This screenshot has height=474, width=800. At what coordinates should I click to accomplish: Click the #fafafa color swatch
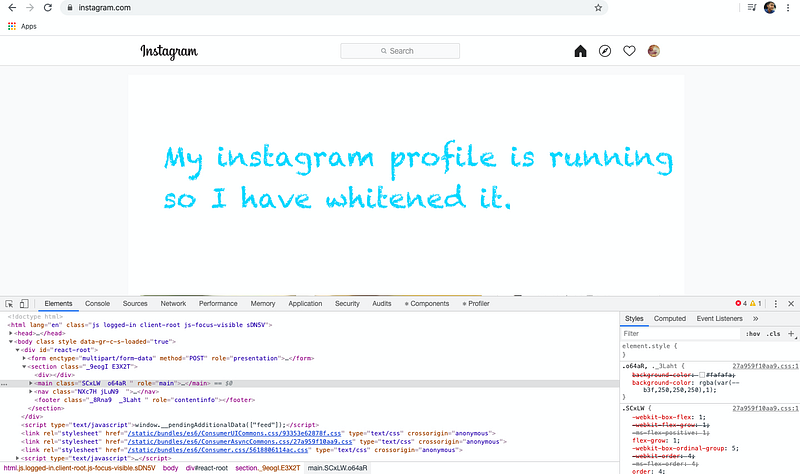point(702,375)
